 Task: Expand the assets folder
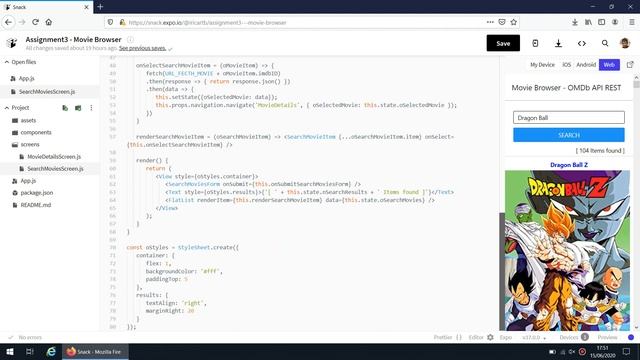pos(24,120)
